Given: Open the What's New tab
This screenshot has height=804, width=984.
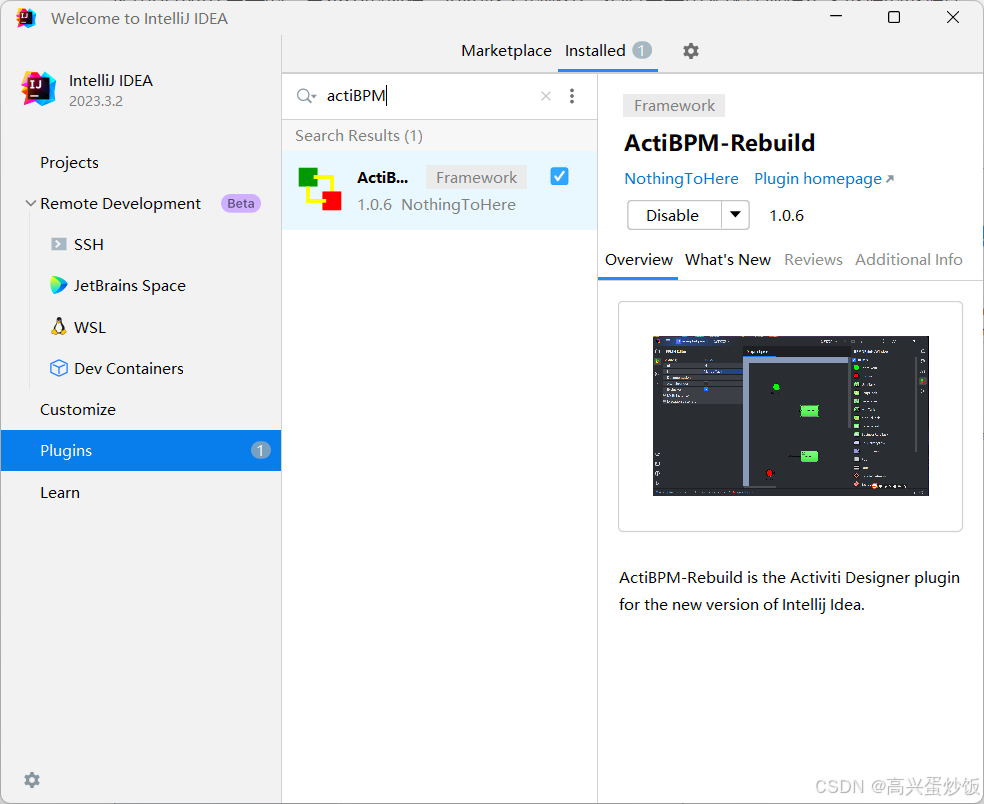Looking at the screenshot, I should pos(727,260).
